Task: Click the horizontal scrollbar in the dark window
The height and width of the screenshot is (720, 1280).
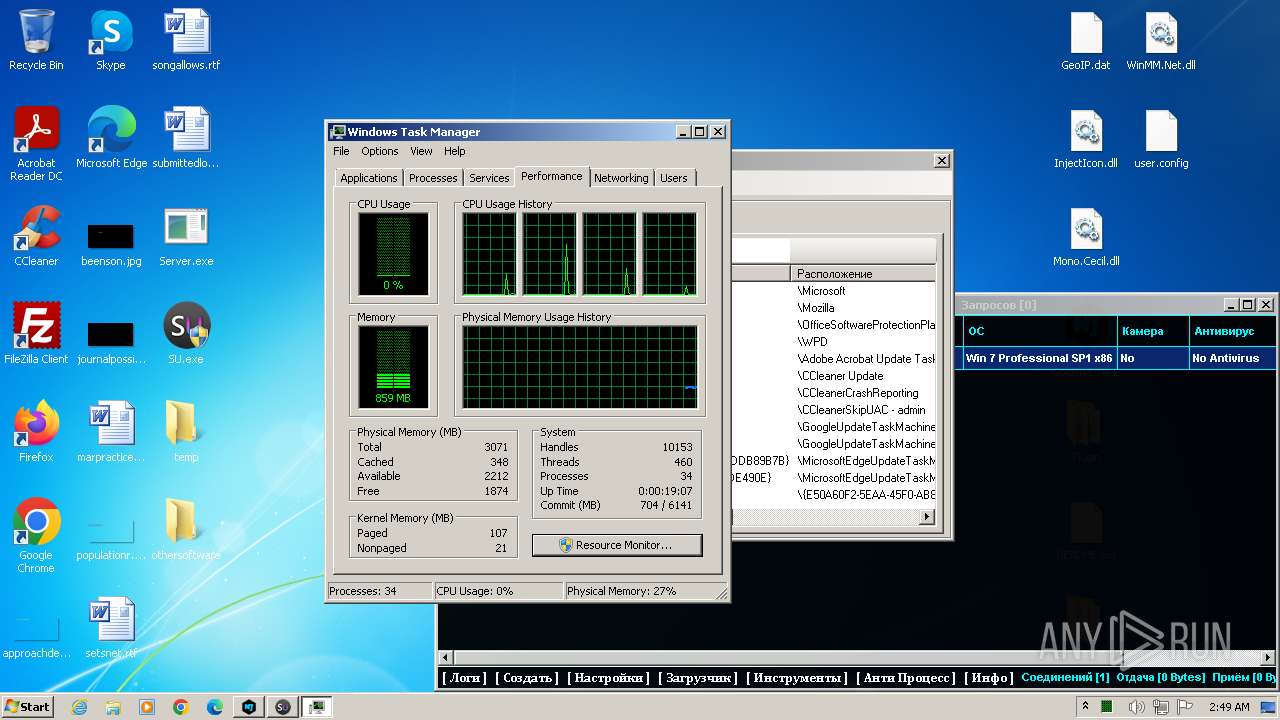Action: click(x=858, y=658)
